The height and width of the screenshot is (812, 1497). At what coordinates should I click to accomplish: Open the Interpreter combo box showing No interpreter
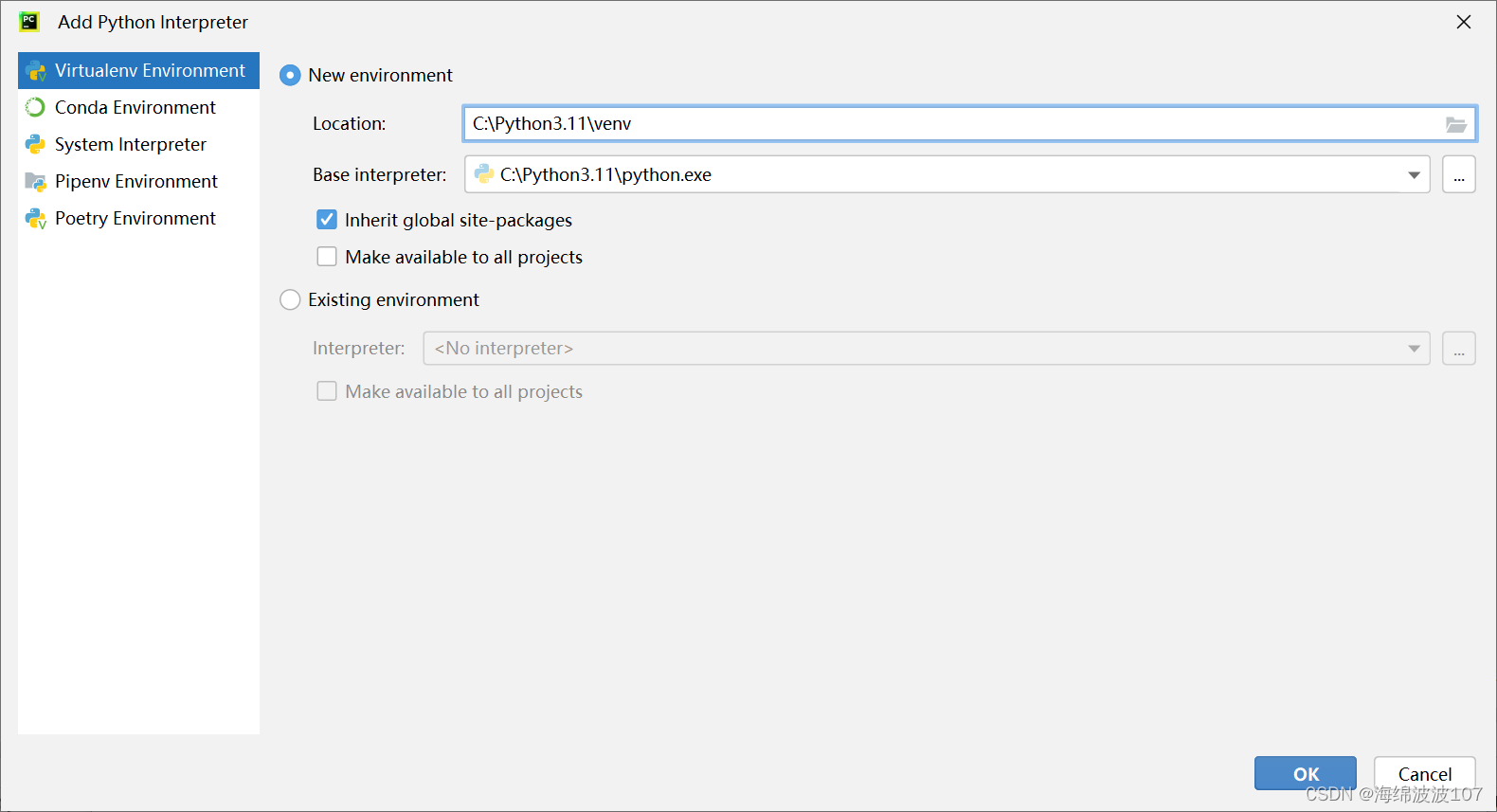pyautogui.click(x=927, y=348)
